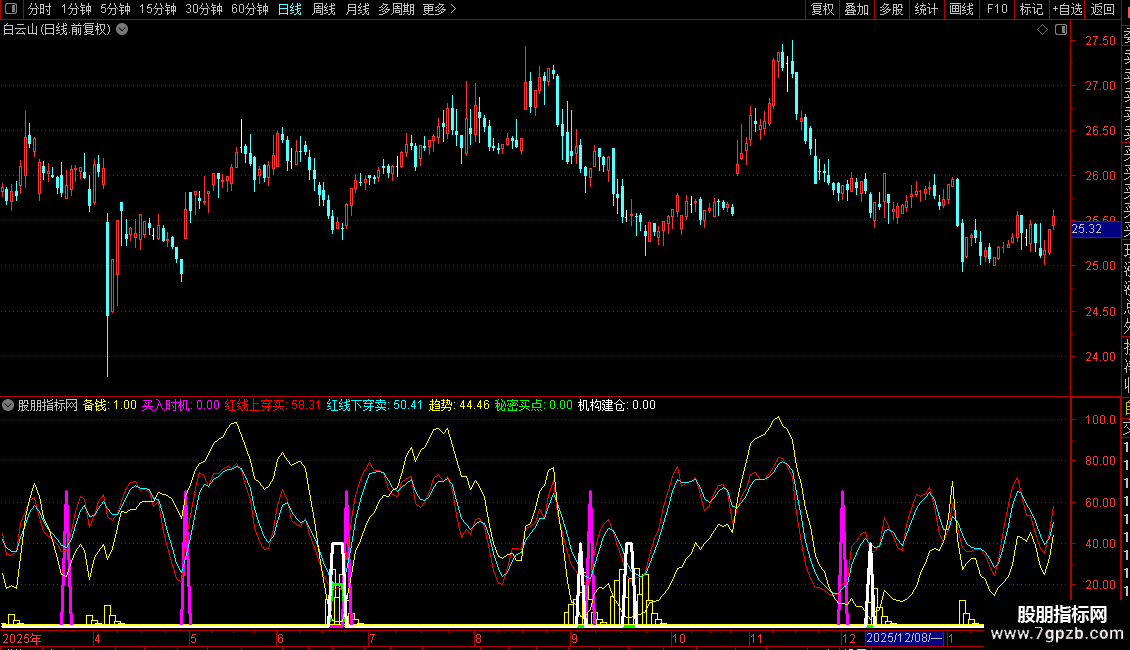Expand dropdown next to 白云山 title
Screen dimensions: 1130x650
pos(123,30)
